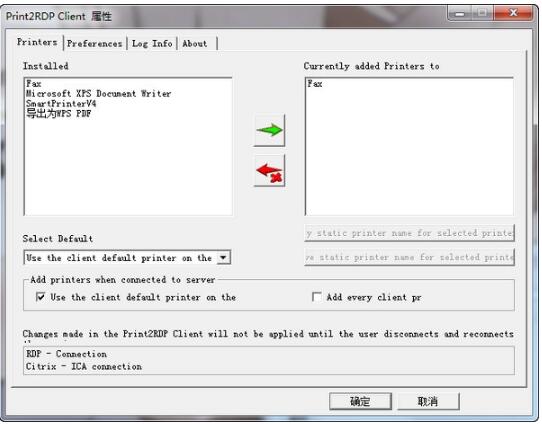This screenshot has height=424, width=542.
Task: Switch to the Preferences tab
Action: (x=95, y=44)
